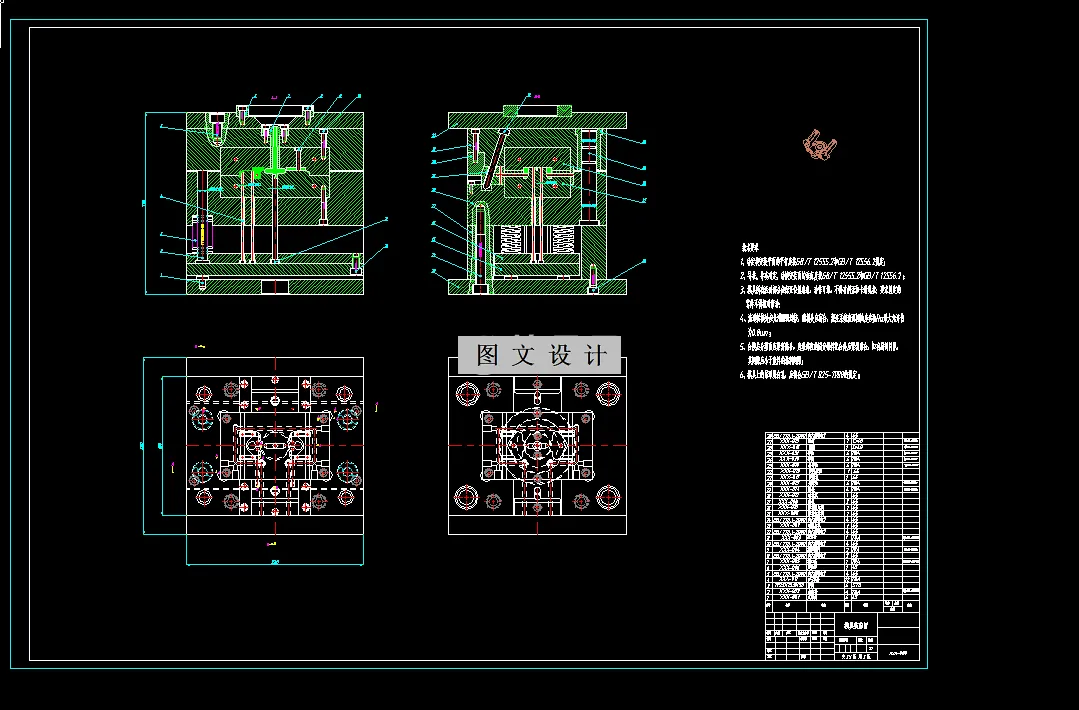Click the top-left guide pillar circle in the right plan view
Image resolution: width=1079 pixels, height=710 pixels.
(x=467, y=394)
